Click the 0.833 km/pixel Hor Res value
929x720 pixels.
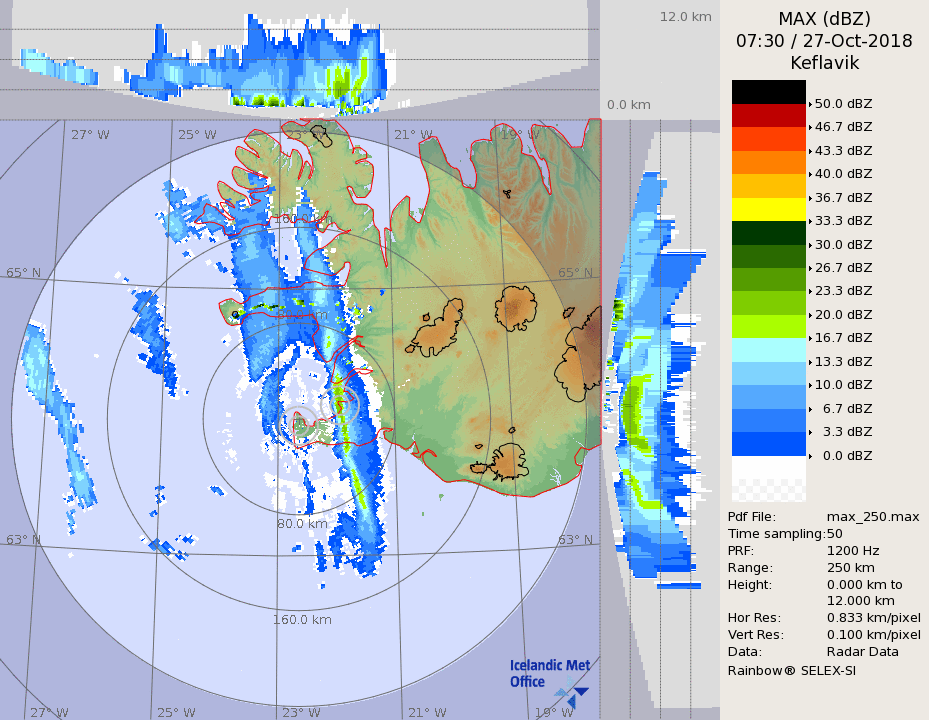(x=873, y=618)
